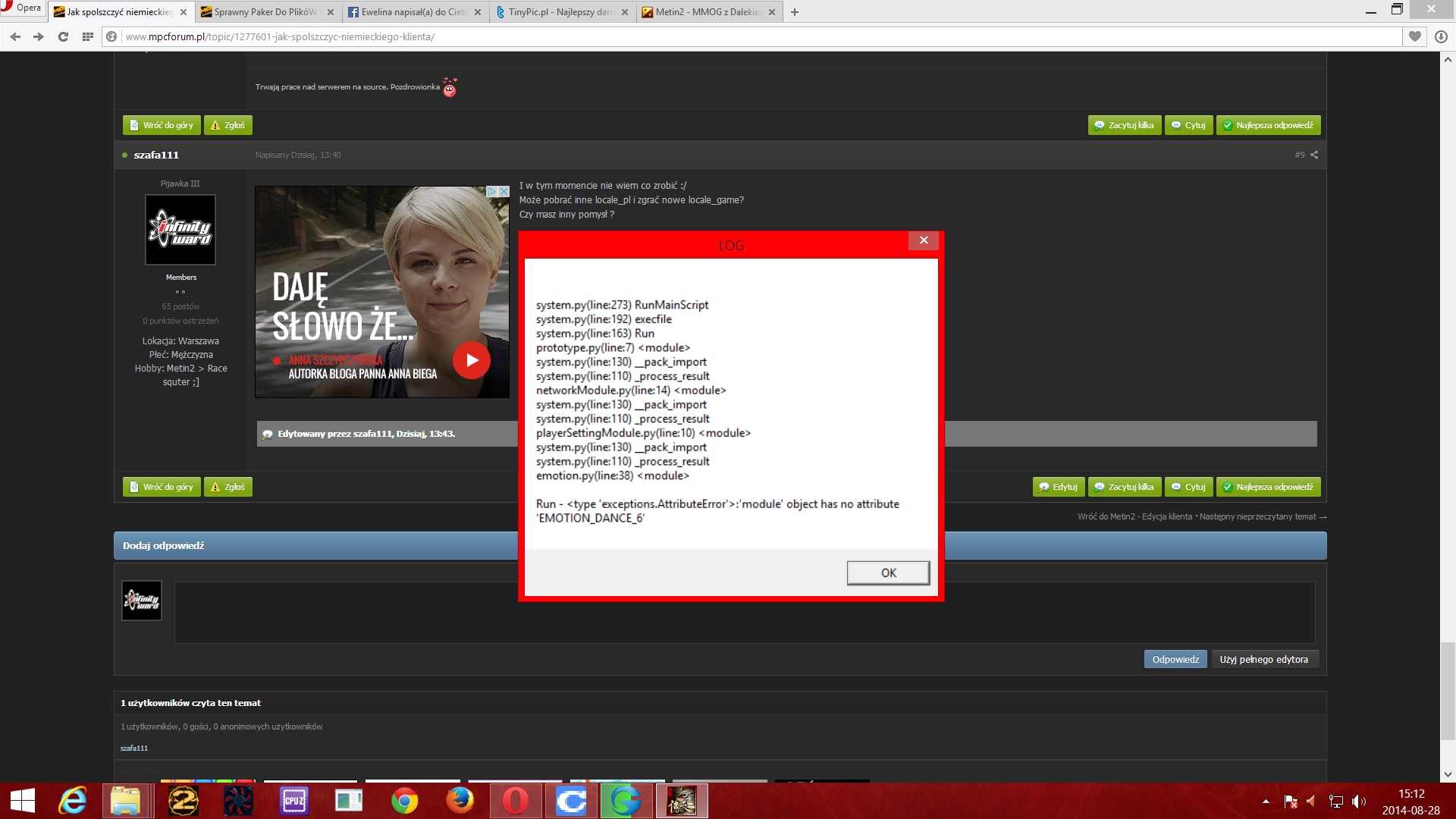Click the Infinity Ward avatar in szafa111's post
The height and width of the screenshot is (819, 1456).
pos(180,230)
